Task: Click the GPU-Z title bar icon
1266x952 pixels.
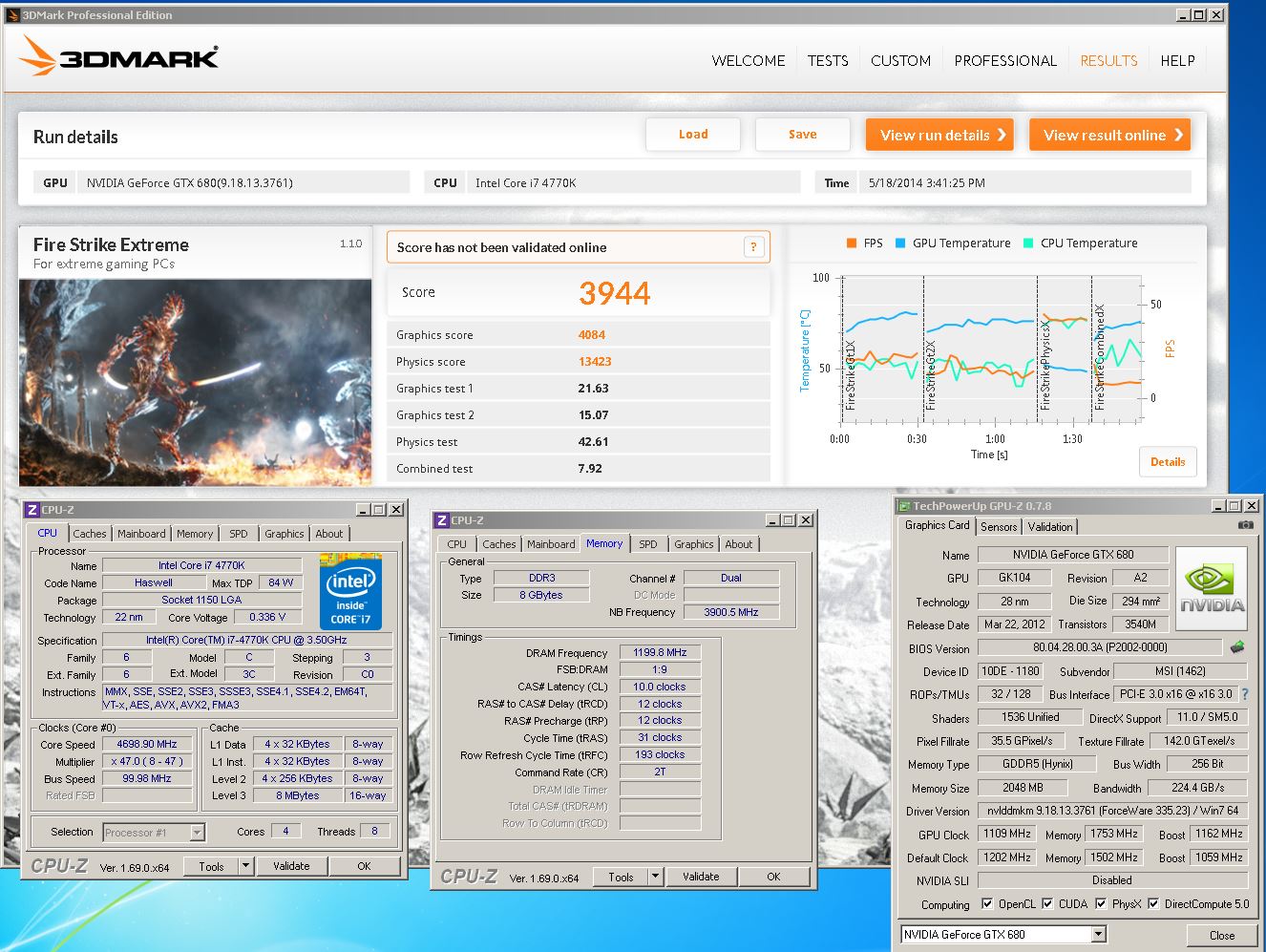Action: (903, 506)
